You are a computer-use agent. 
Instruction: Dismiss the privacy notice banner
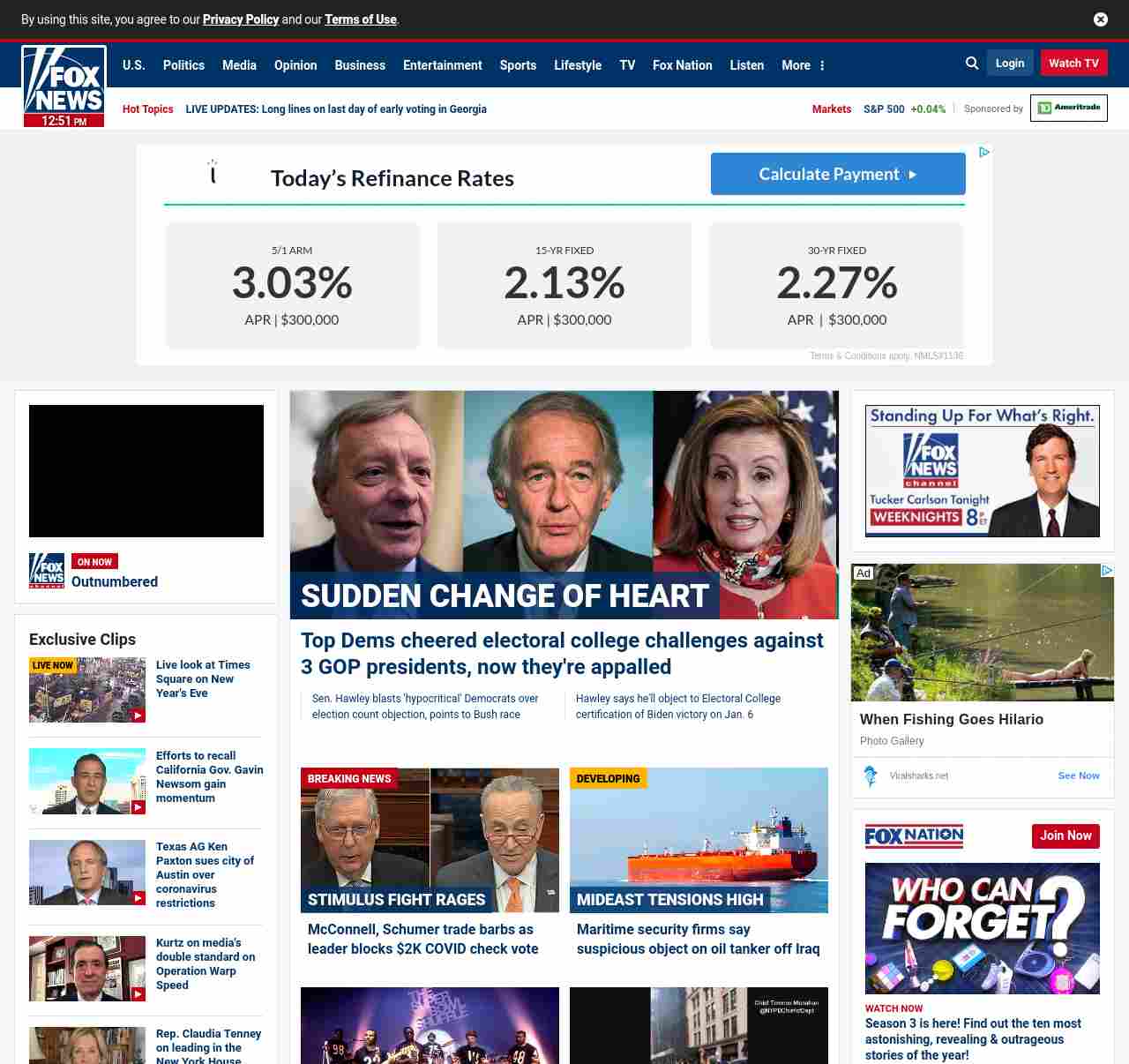click(x=1100, y=19)
